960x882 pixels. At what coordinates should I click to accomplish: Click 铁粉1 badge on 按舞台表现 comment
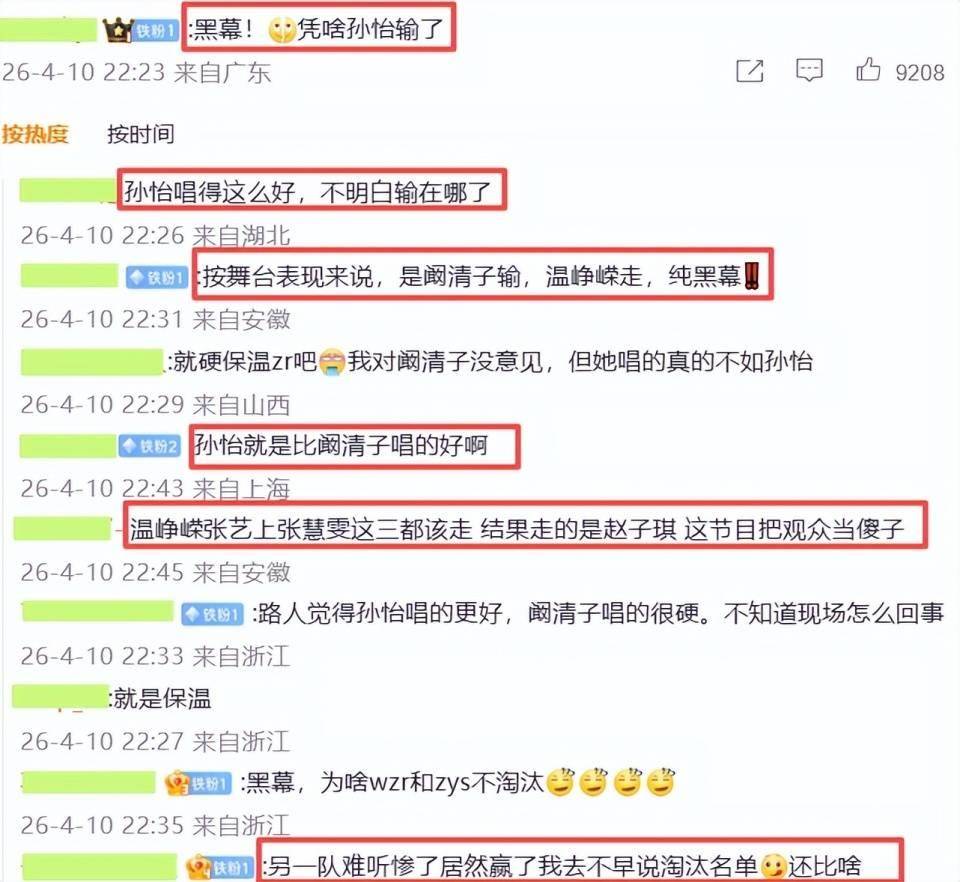coord(157,278)
